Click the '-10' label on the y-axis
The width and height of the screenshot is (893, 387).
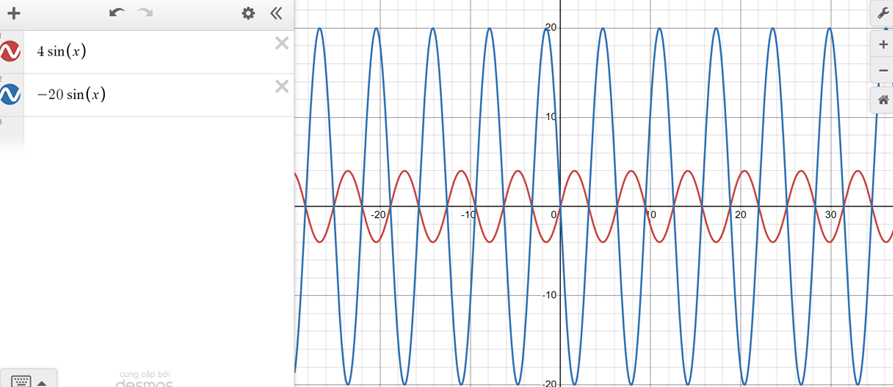550,295
